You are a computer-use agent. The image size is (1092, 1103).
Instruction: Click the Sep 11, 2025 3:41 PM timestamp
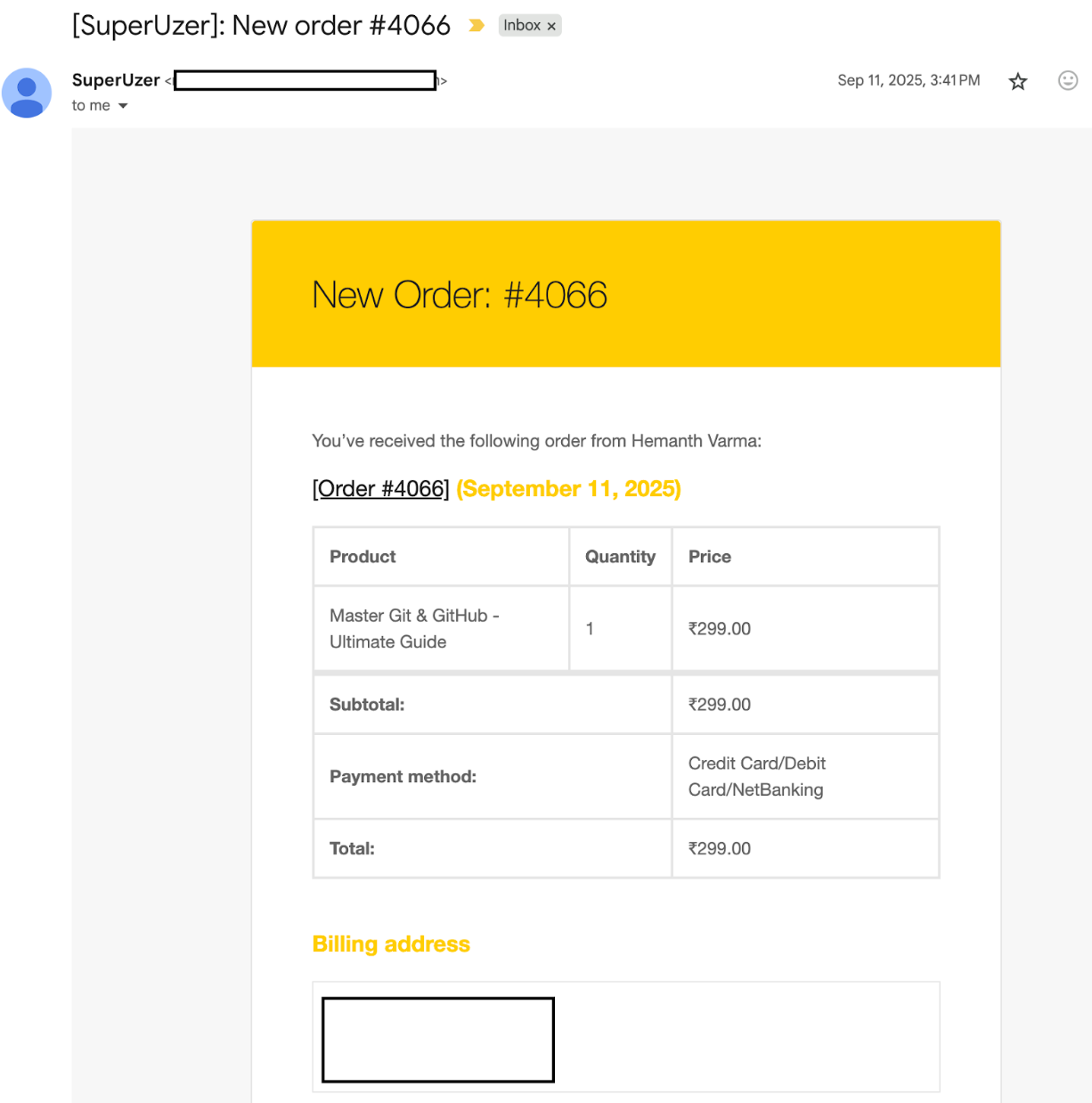click(x=908, y=80)
